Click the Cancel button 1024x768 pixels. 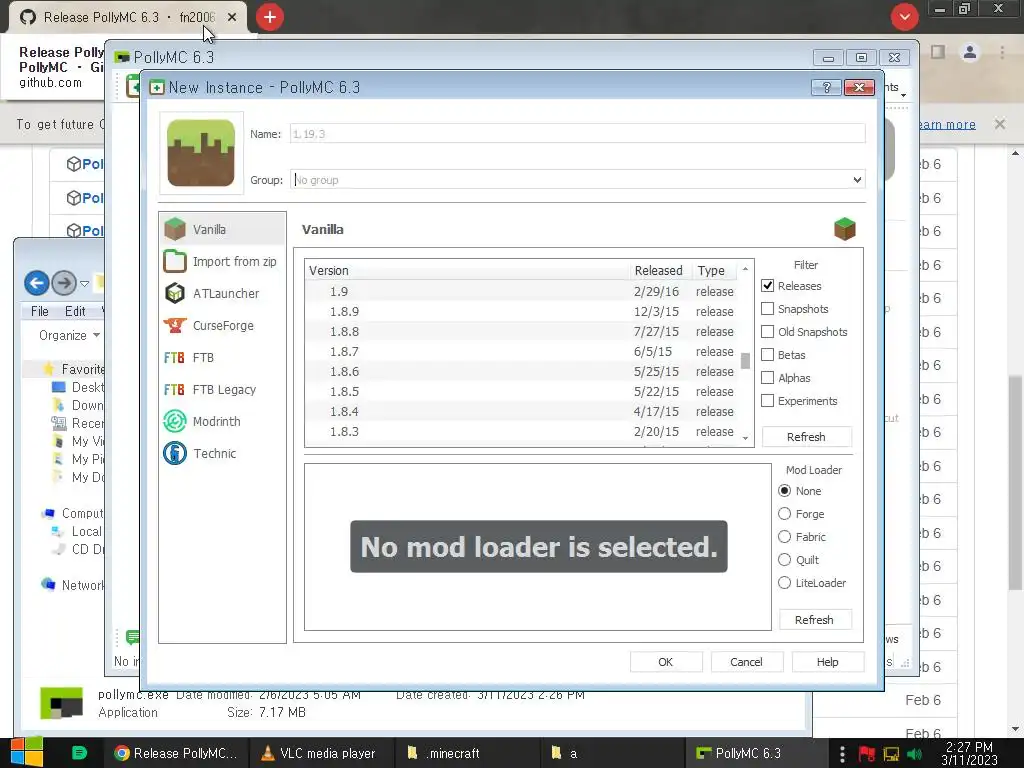[746, 662]
